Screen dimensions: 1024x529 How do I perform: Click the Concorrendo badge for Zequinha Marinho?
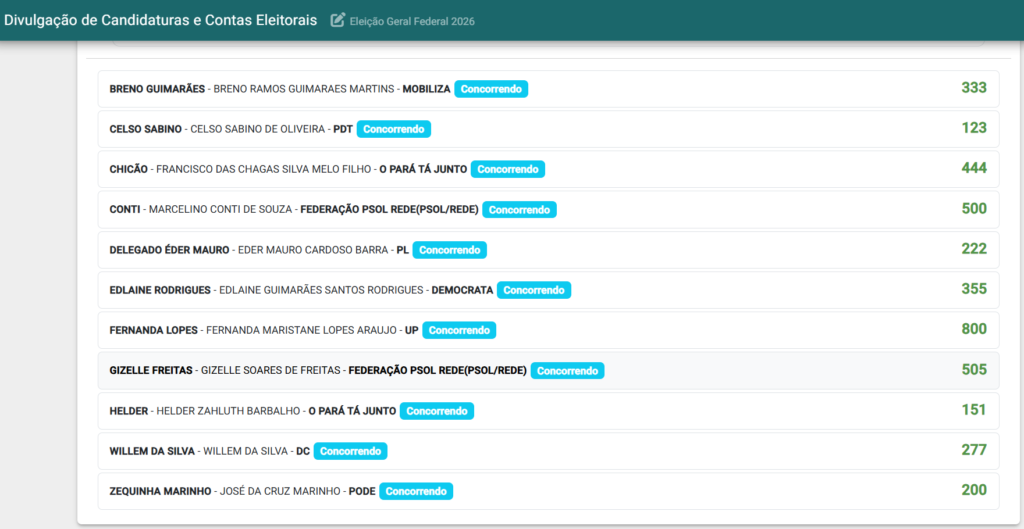[416, 491]
